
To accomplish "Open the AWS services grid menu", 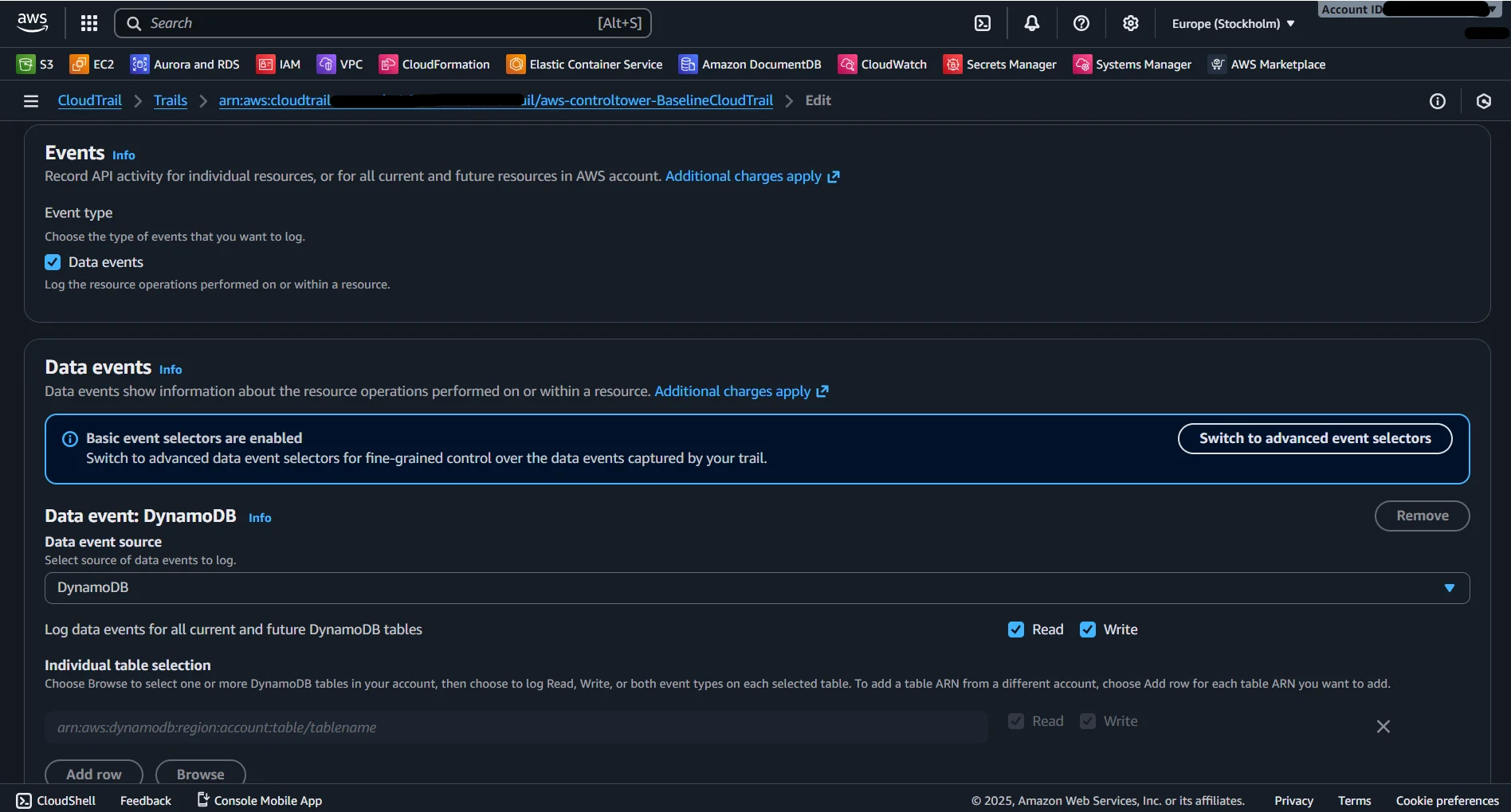I will coord(89,23).
